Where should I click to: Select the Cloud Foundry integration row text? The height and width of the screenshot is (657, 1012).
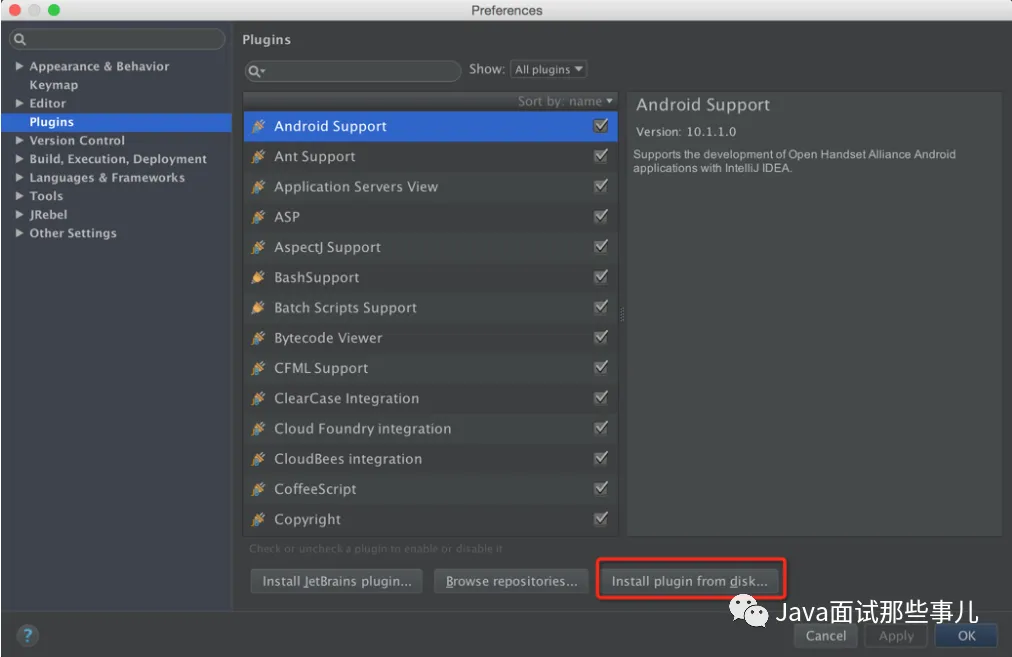(x=362, y=429)
